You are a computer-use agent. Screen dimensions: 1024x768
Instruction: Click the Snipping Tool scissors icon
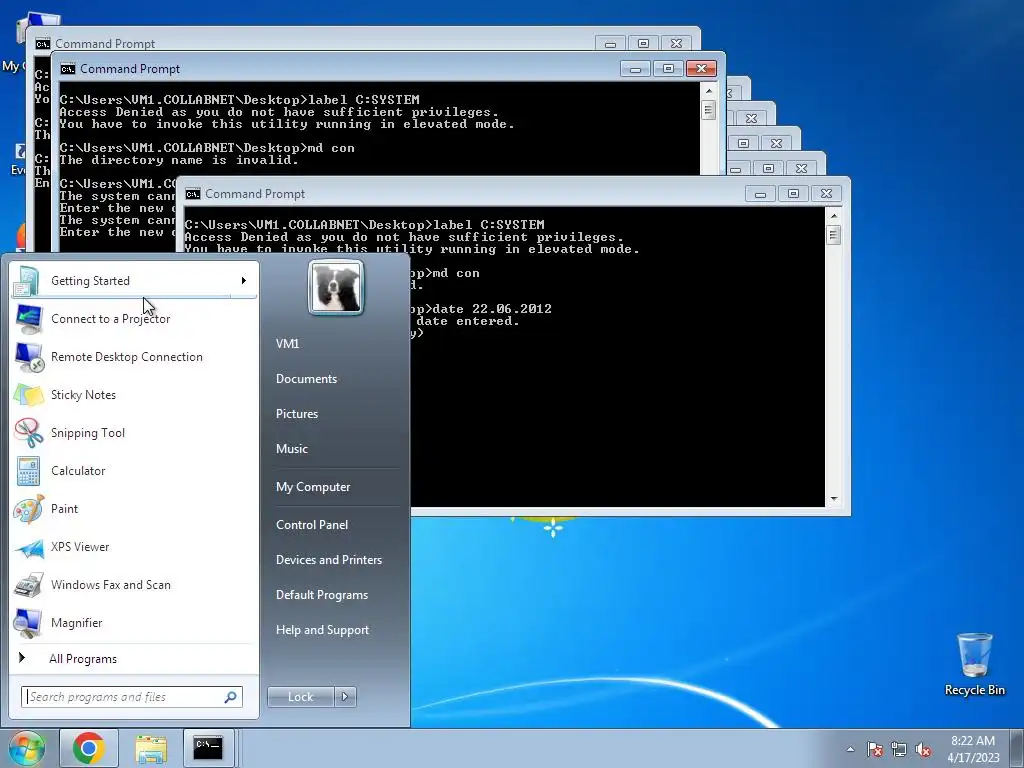pos(29,433)
